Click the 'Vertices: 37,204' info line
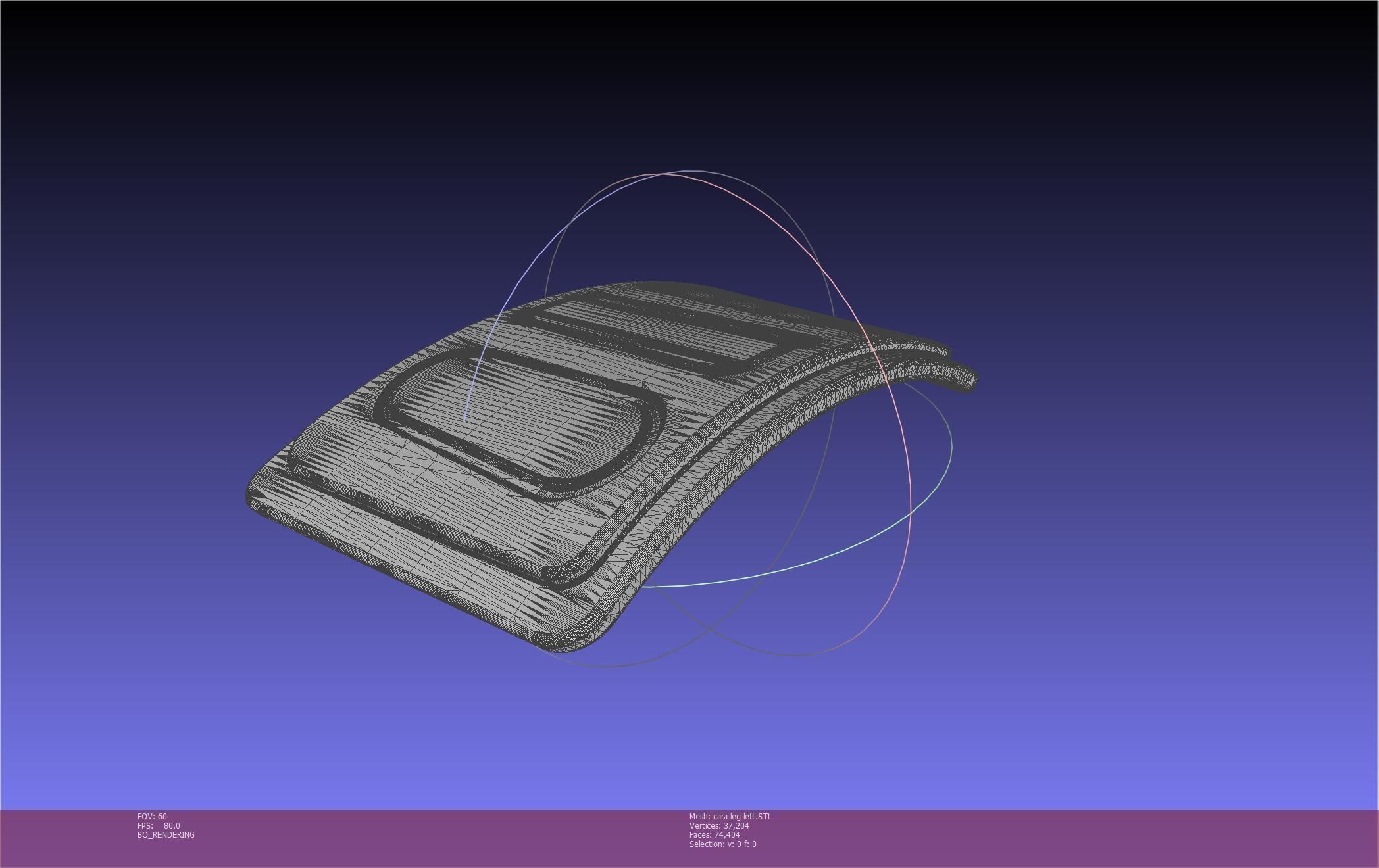1379x868 pixels. pos(719,825)
